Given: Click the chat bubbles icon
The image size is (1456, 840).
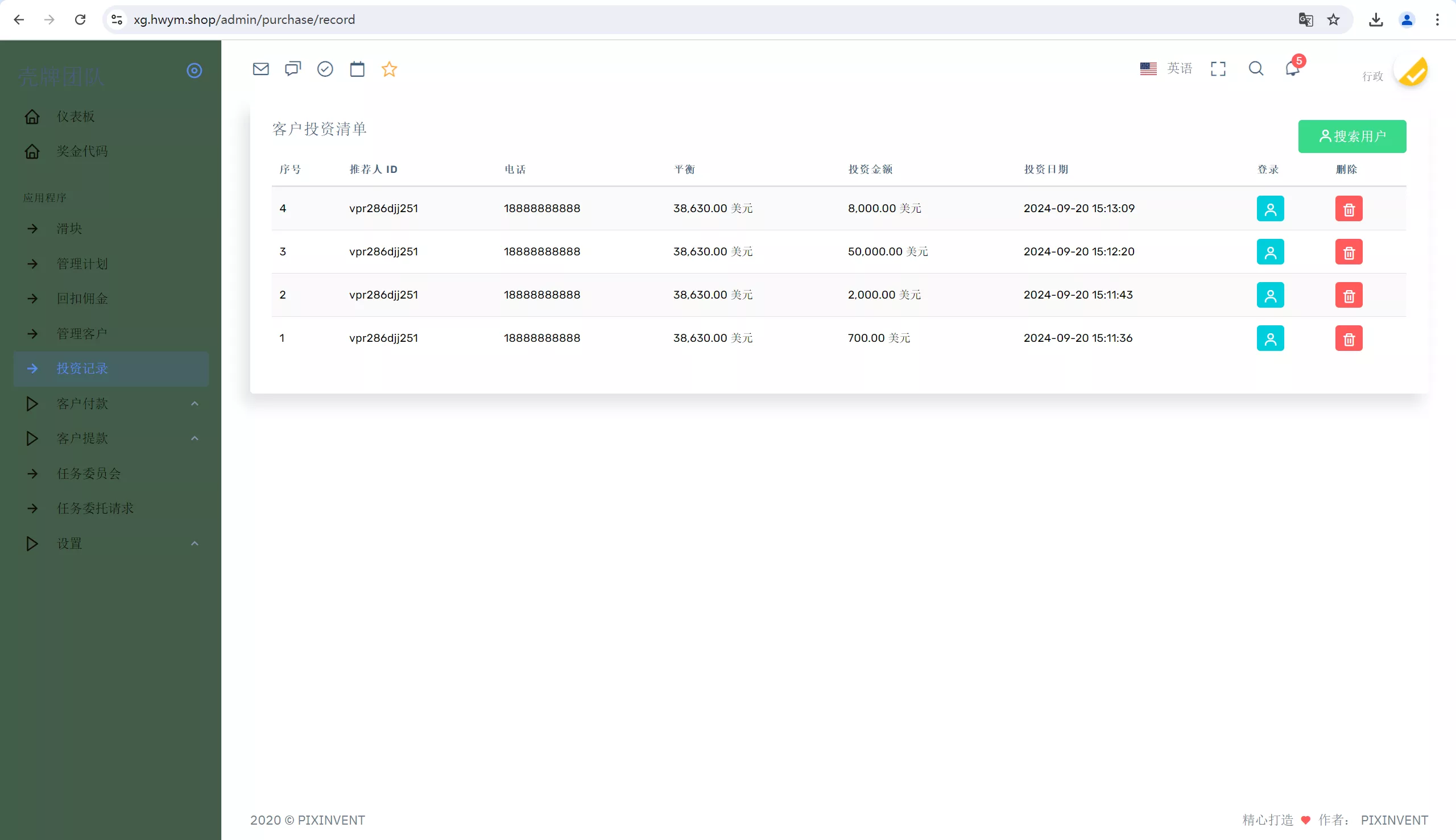Looking at the screenshot, I should [x=293, y=69].
